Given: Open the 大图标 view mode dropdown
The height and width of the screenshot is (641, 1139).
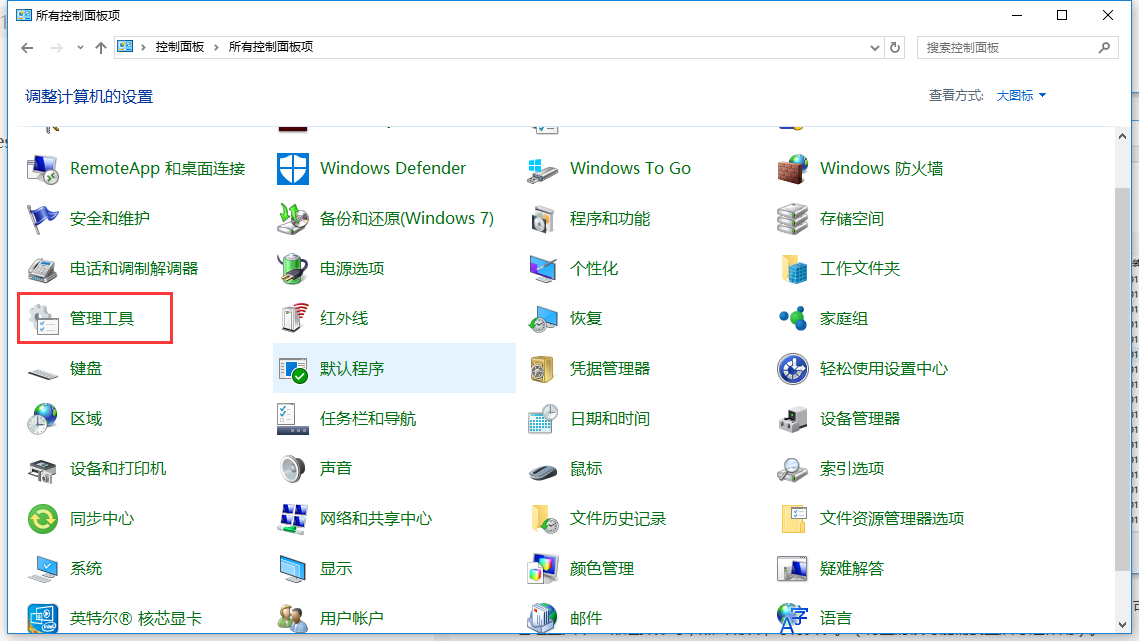Looking at the screenshot, I should pyautogui.click(x=1020, y=95).
